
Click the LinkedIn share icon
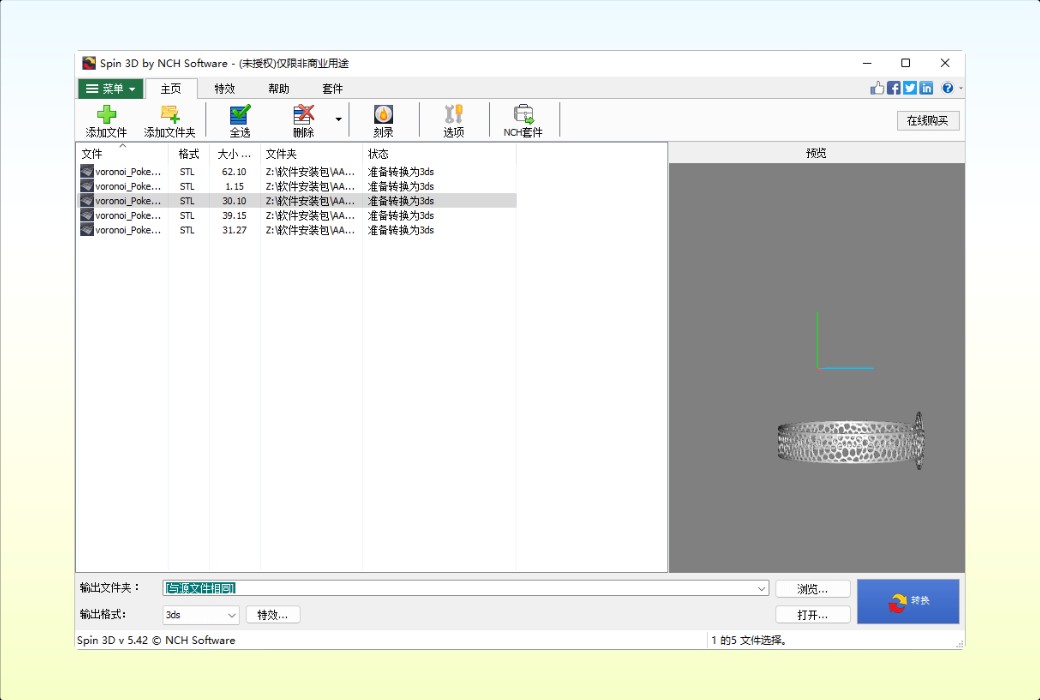coord(926,88)
